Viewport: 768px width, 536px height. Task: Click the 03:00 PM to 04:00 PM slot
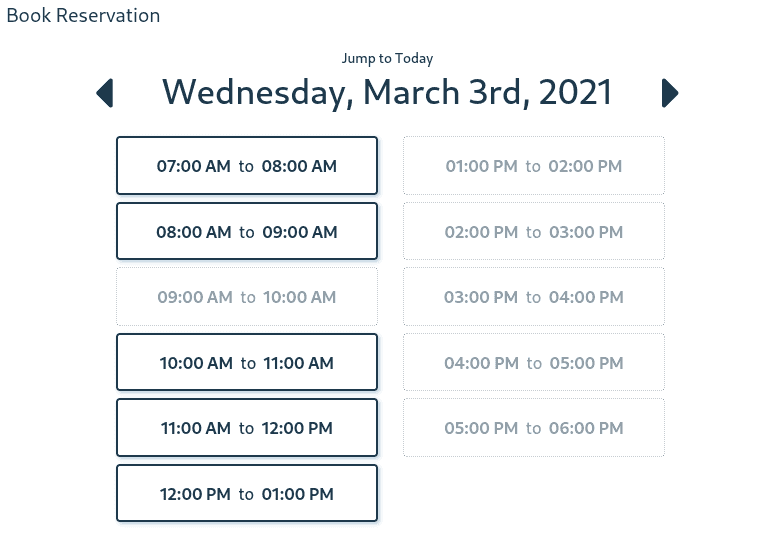click(x=534, y=297)
